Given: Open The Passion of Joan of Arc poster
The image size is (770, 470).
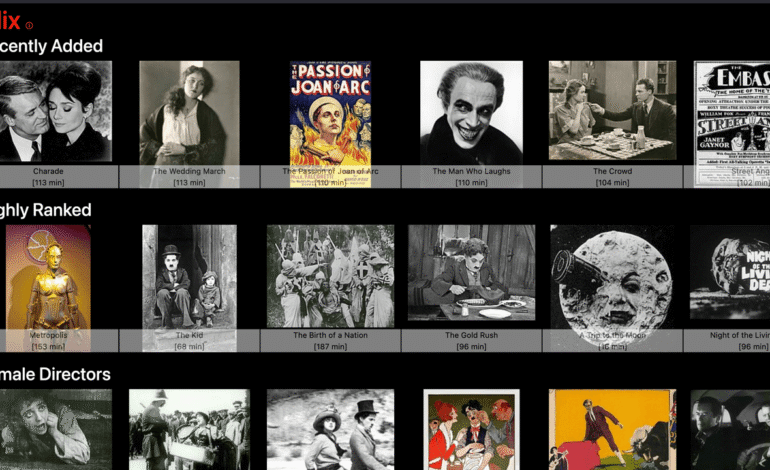Looking at the screenshot, I should [330, 124].
